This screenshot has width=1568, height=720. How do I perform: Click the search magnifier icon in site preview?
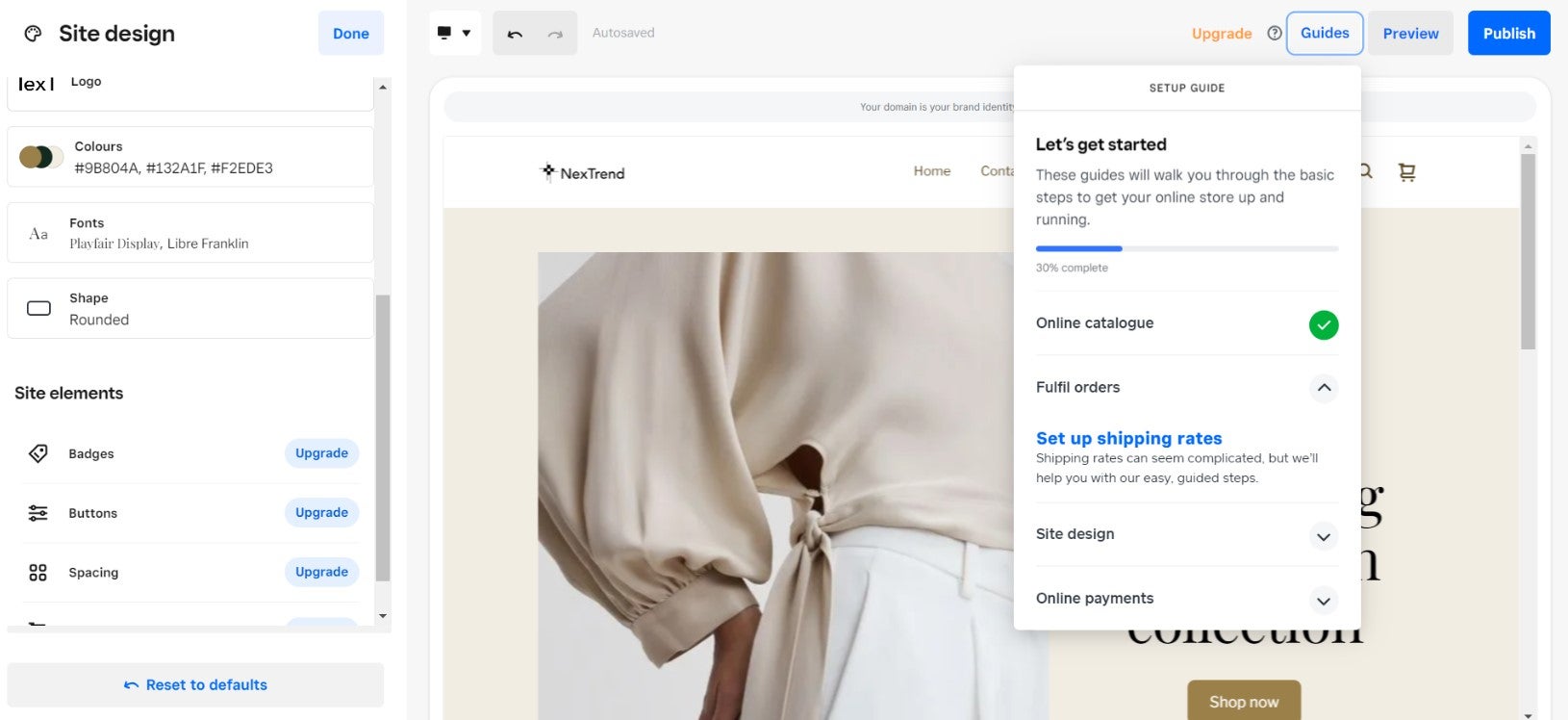1366,171
